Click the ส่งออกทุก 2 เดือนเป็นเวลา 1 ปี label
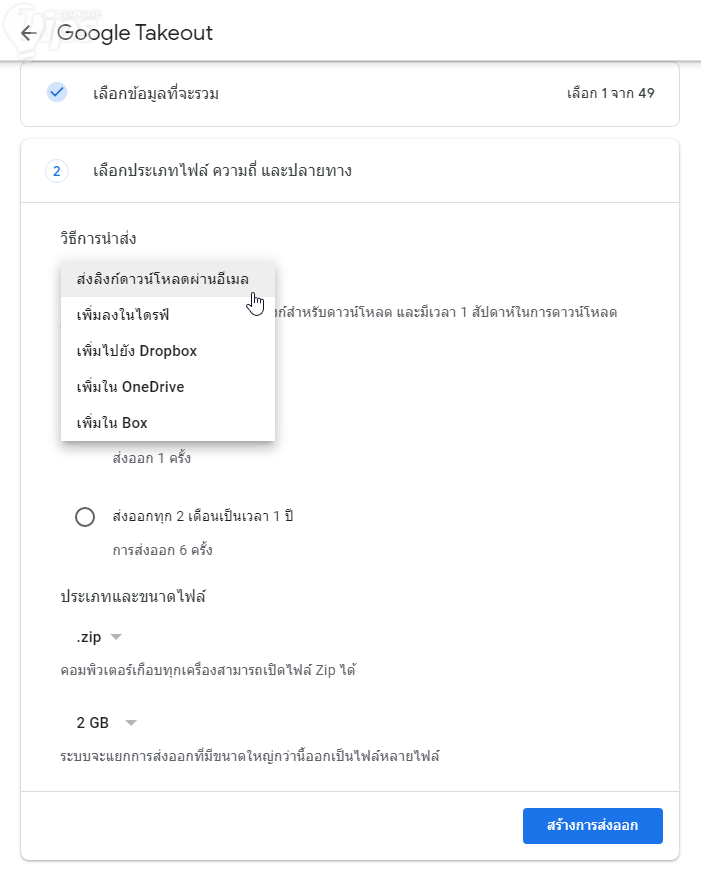Image resolution: width=701 pixels, height=871 pixels. pyautogui.click(x=202, y=517)
